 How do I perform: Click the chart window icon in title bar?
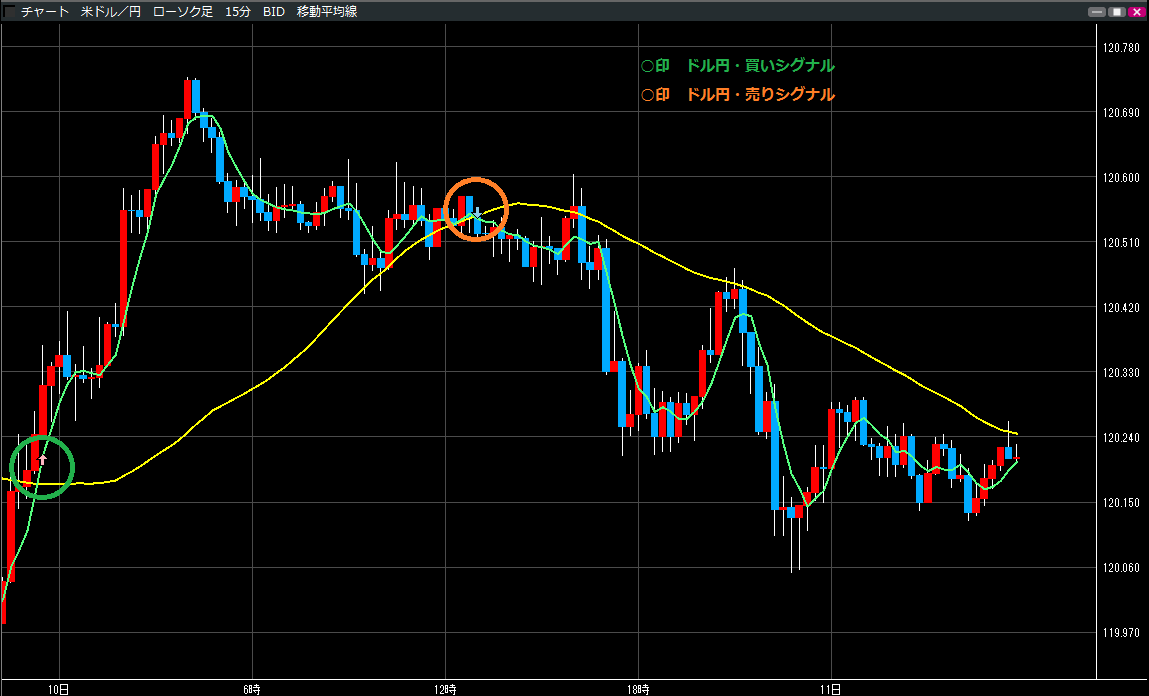9,11
